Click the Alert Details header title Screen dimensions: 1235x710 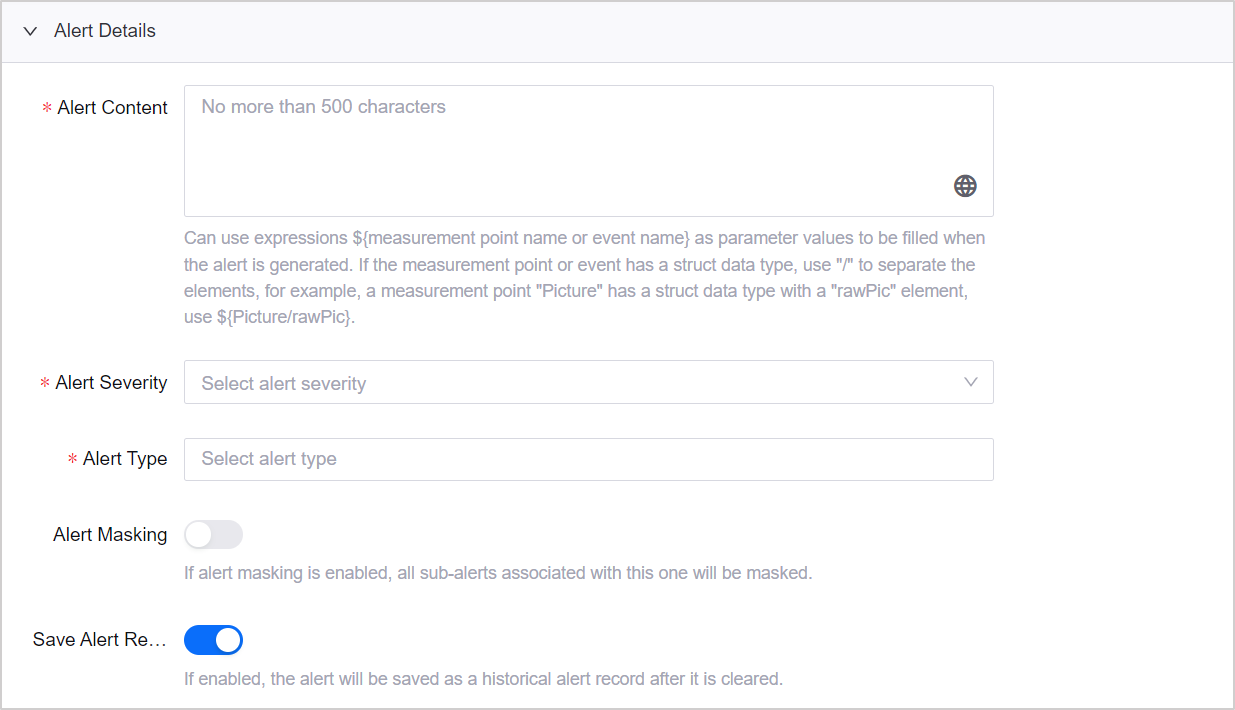pos(105,31)
